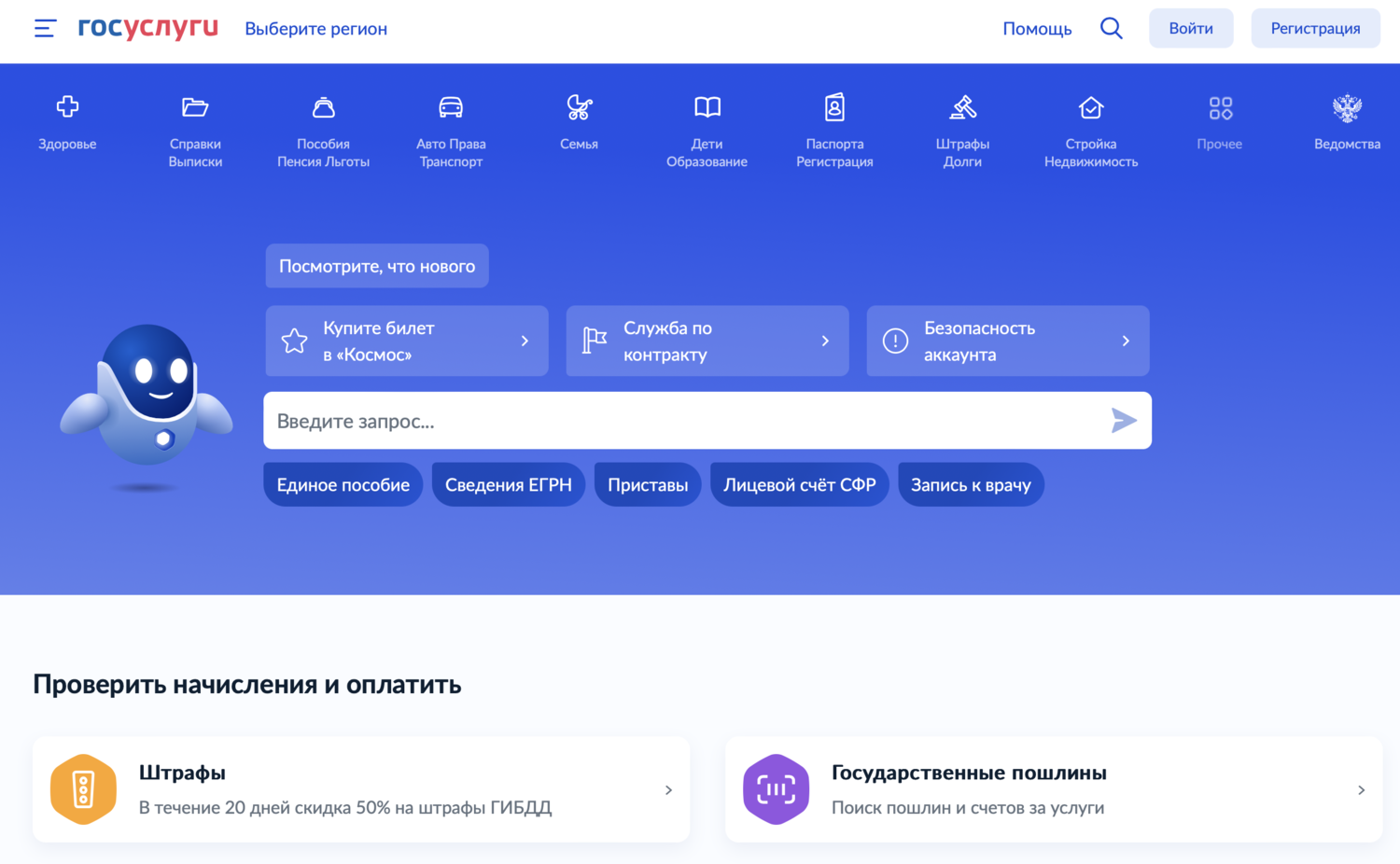The image size is (1400, 864).
Task: Open the Дети Образование book icon
Action: point(707,106)
